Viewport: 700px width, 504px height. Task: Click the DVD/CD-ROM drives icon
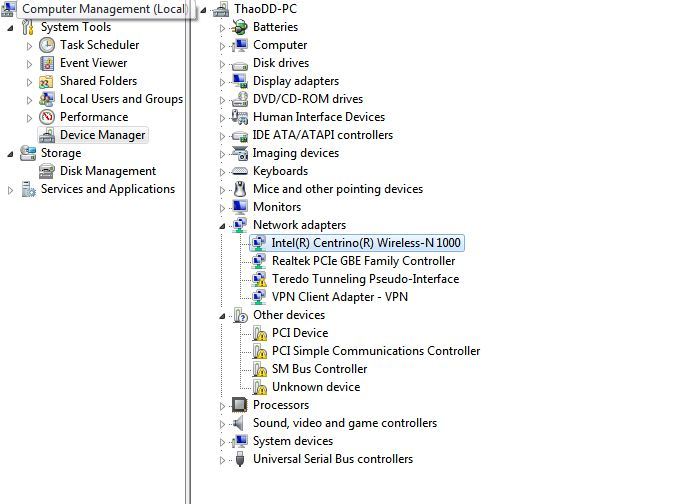click(240, 99)
